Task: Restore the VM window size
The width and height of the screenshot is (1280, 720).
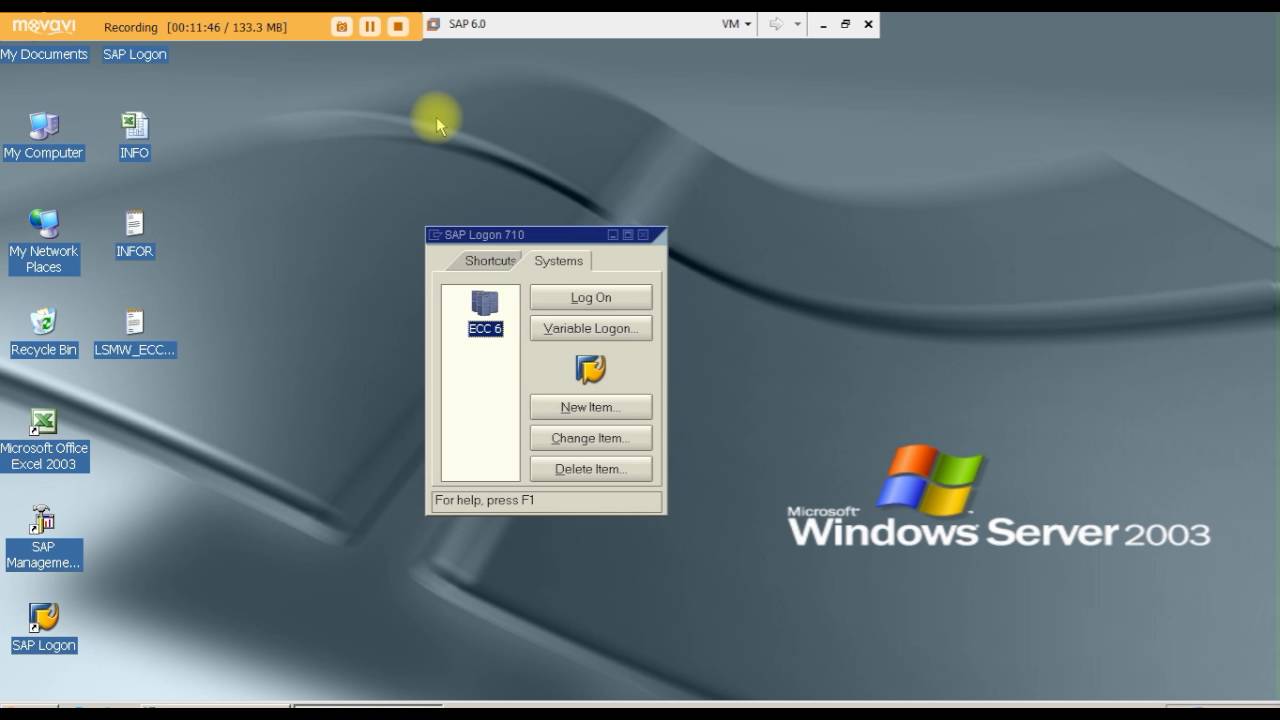Action: click(x=845, y=24)
